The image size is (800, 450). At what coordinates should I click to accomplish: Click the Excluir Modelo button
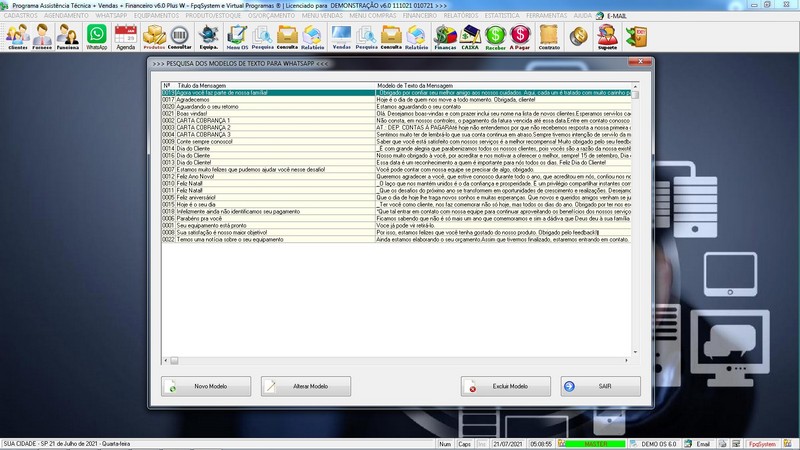506,386
